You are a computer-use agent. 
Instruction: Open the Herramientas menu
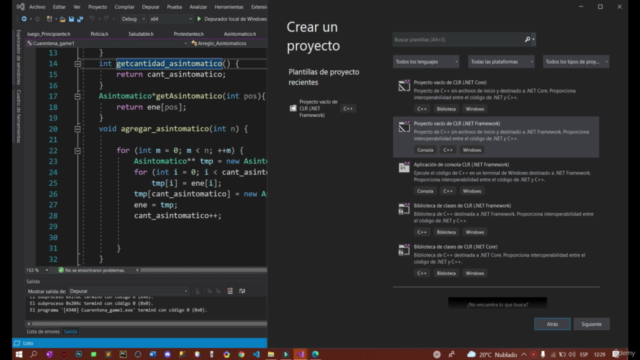point(229,7)
